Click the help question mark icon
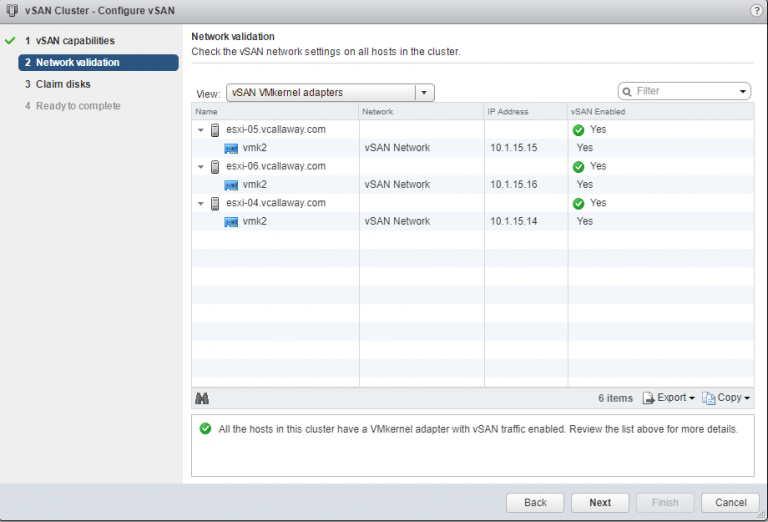Viewport: 768px width, 522px height. coord(756,11)
